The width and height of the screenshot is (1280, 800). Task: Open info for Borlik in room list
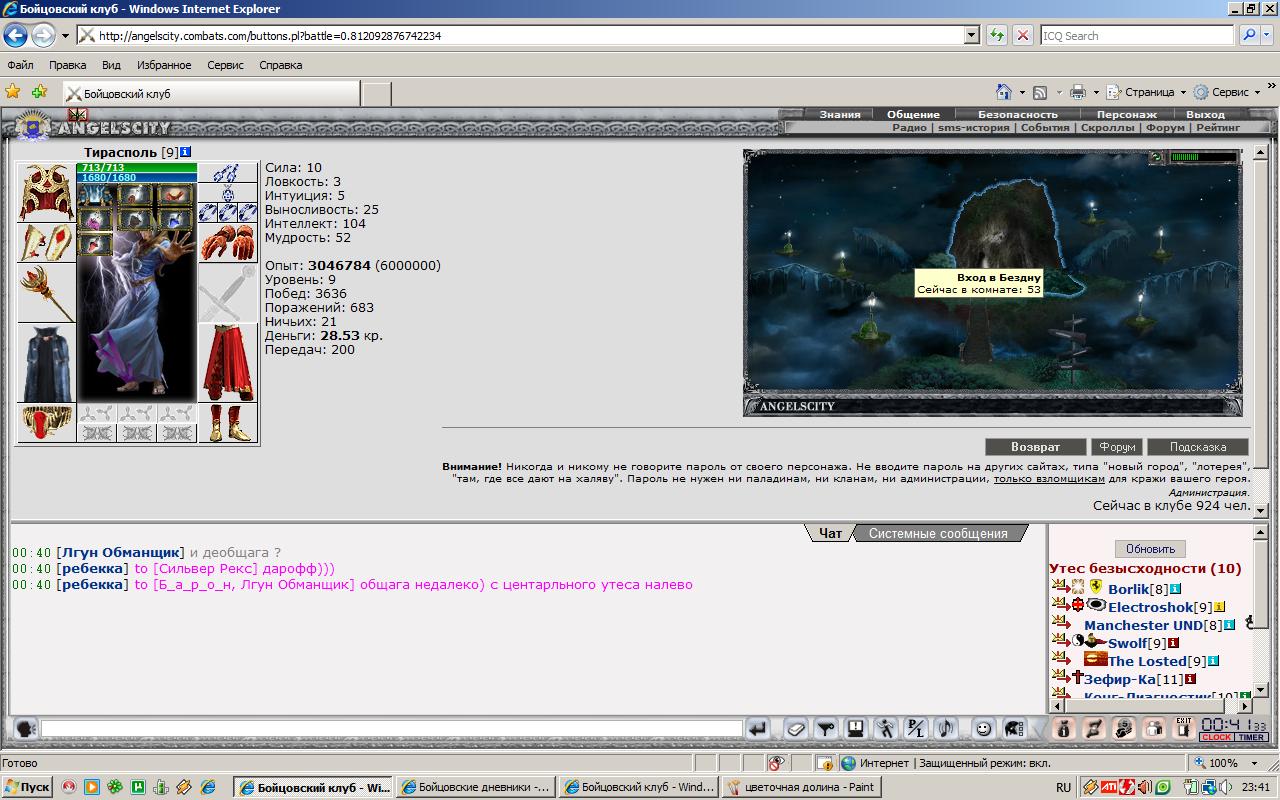point(1176,590)
